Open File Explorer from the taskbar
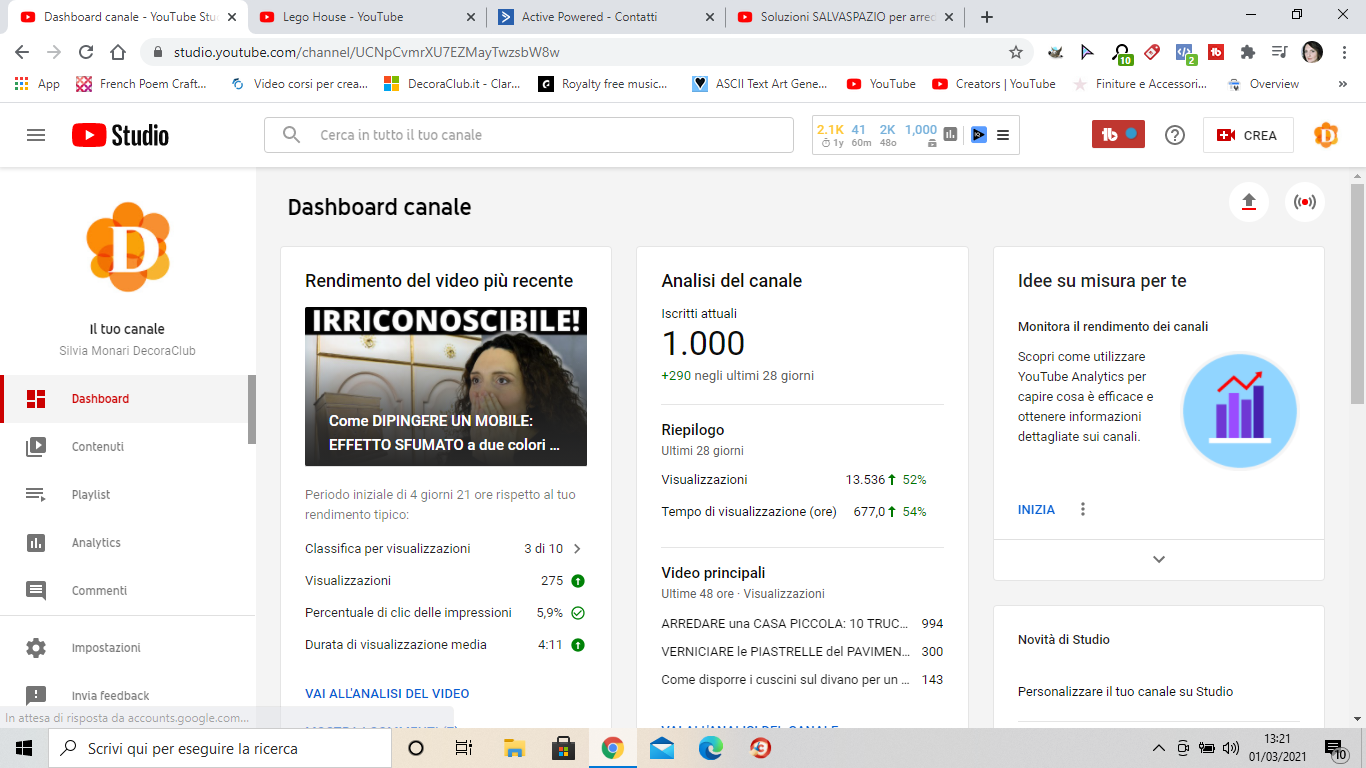The width and height of the screenshot is (1366, 768). tap(515, 748)
